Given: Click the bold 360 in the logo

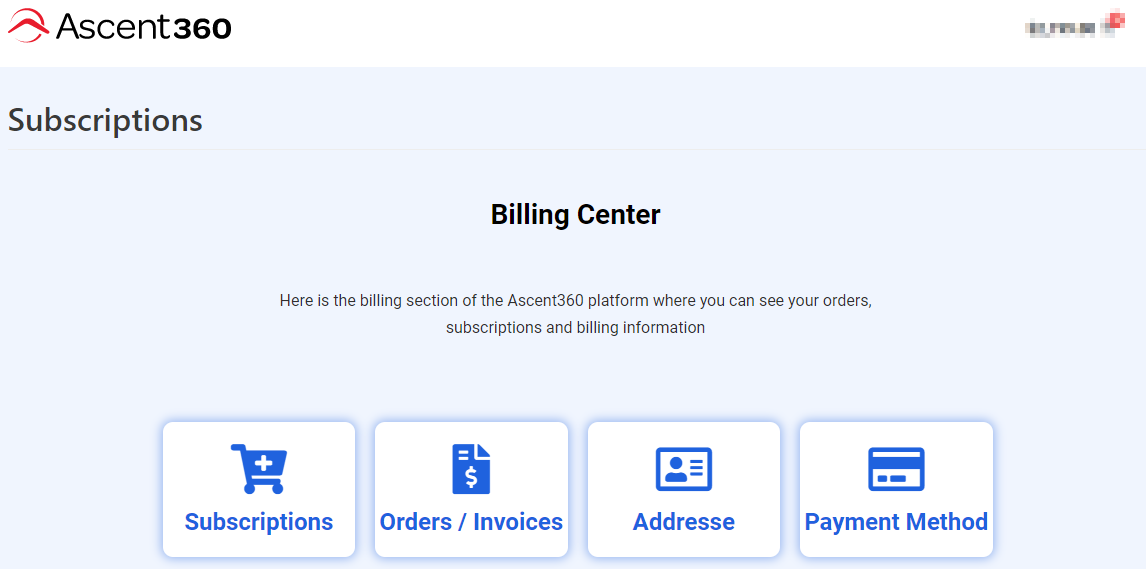Looking at the screenshot, I should (200, 28).
